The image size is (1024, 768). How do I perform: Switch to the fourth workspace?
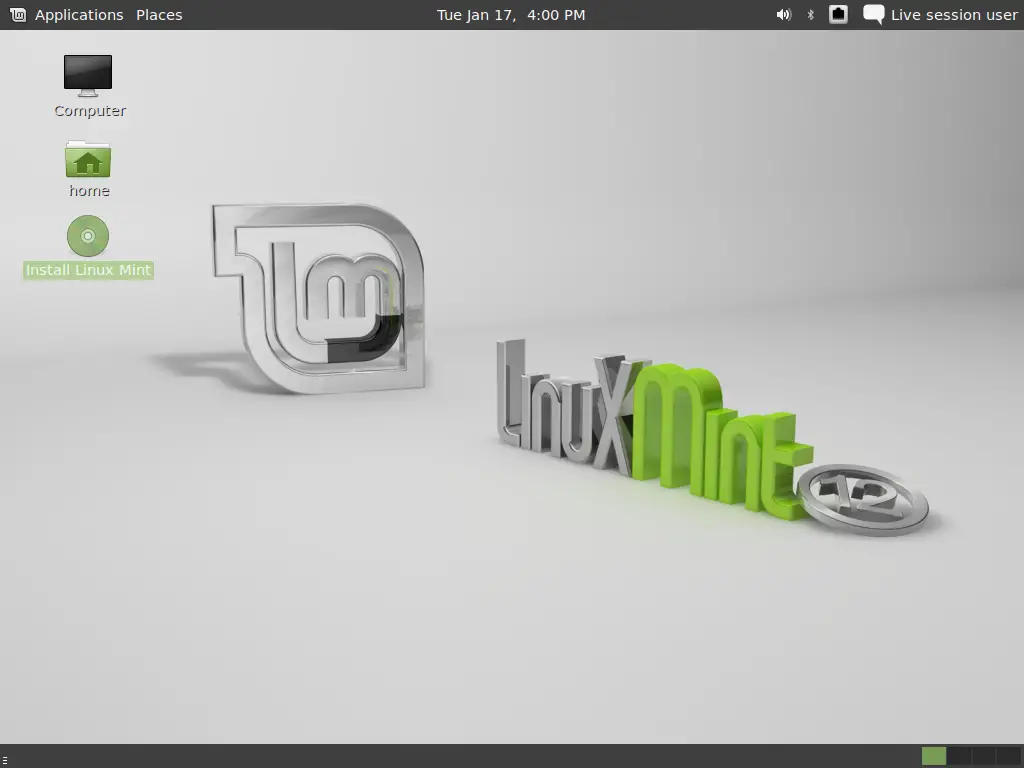point(1008,756)
